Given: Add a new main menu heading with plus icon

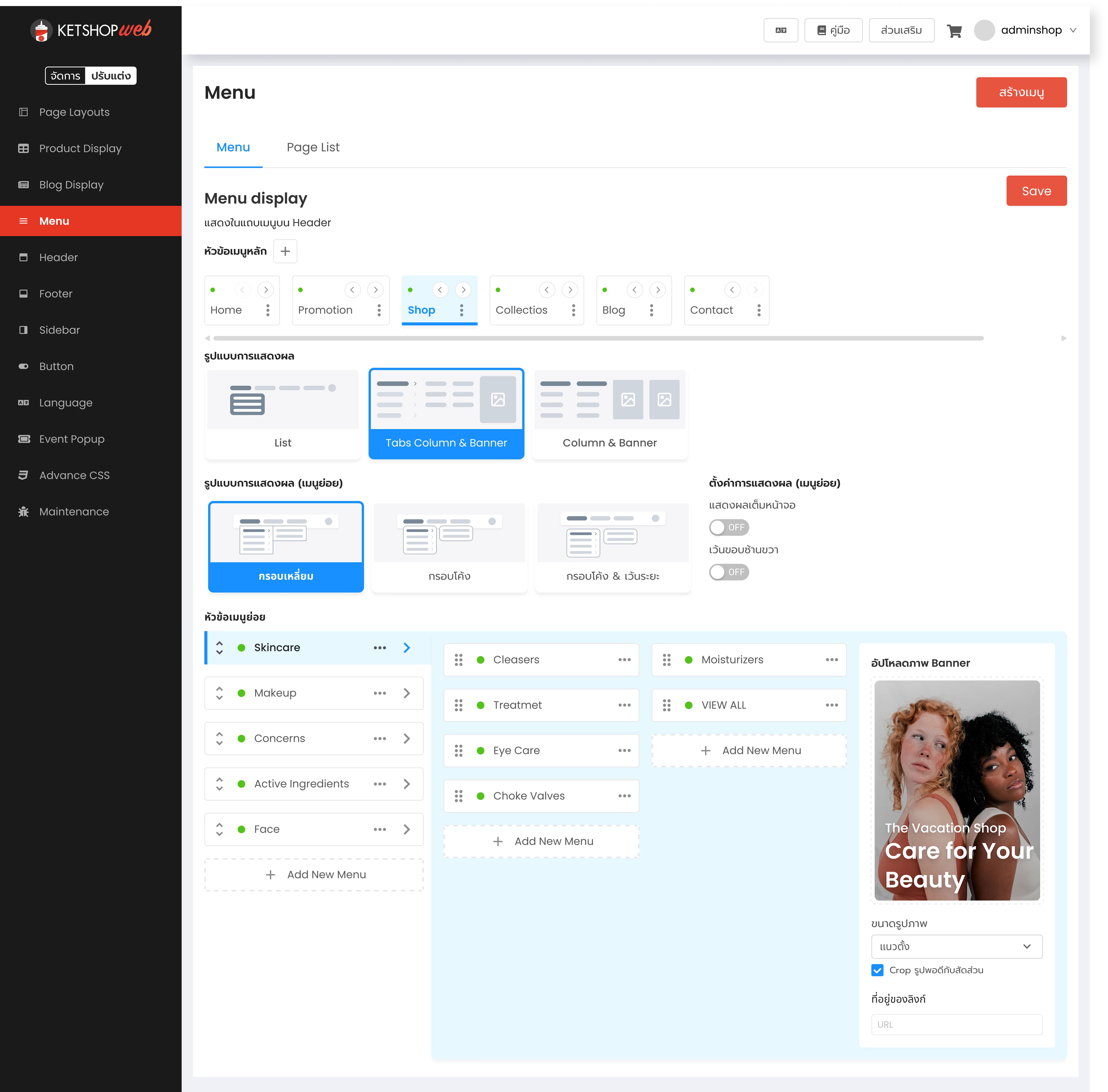Looking at the screenshot, I should [x=285, y=251].
